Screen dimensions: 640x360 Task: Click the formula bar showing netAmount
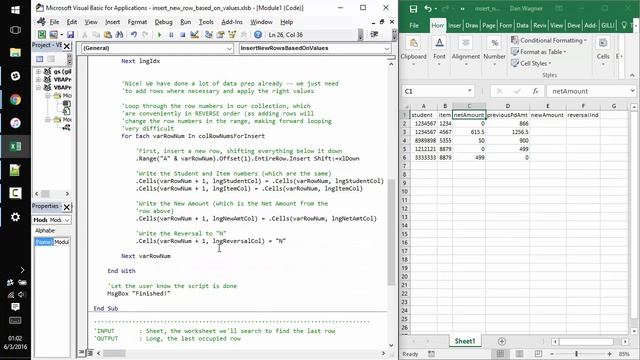tap(587, 91)
